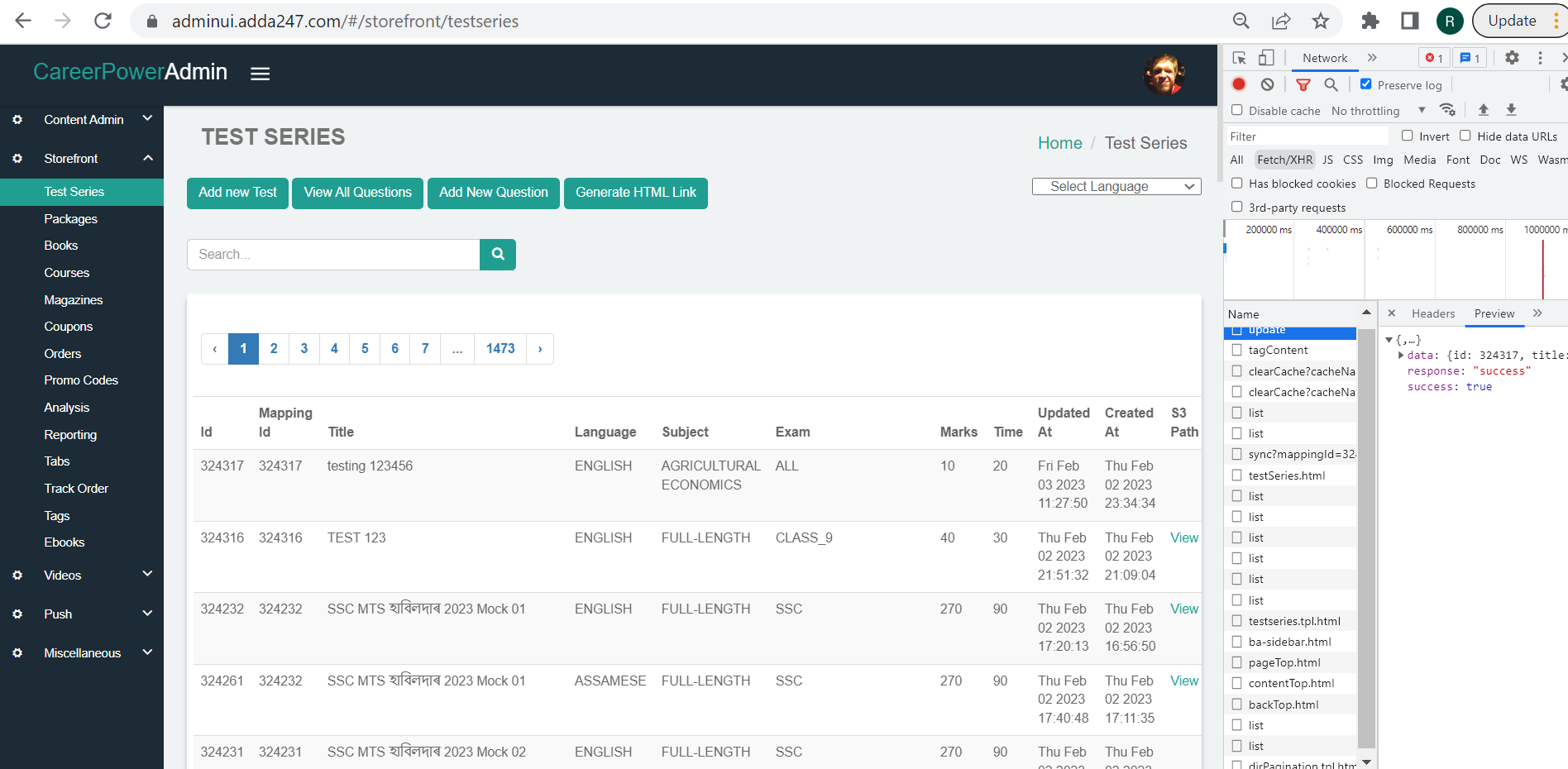The height and width of the screenshot is (769, 1568).
Task: Click the clear network log icon
Action: coord(1267,84)
